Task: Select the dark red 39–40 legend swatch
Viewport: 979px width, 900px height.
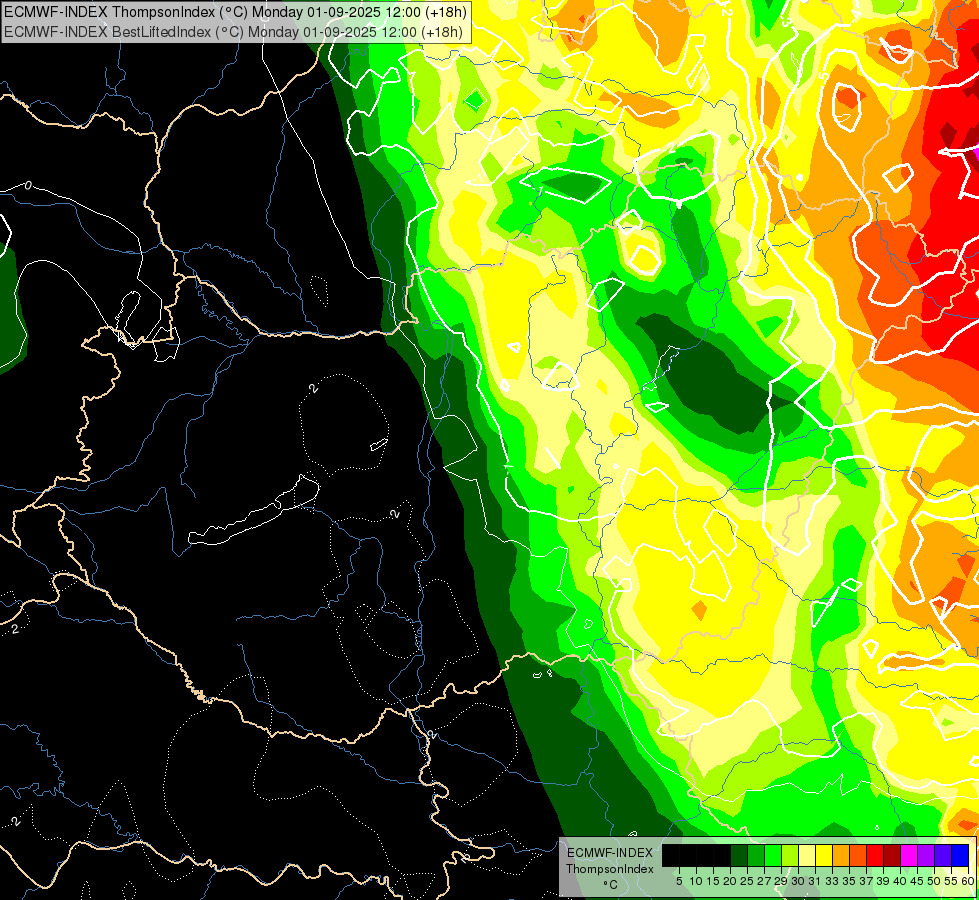Action: (x=892, y=855)
